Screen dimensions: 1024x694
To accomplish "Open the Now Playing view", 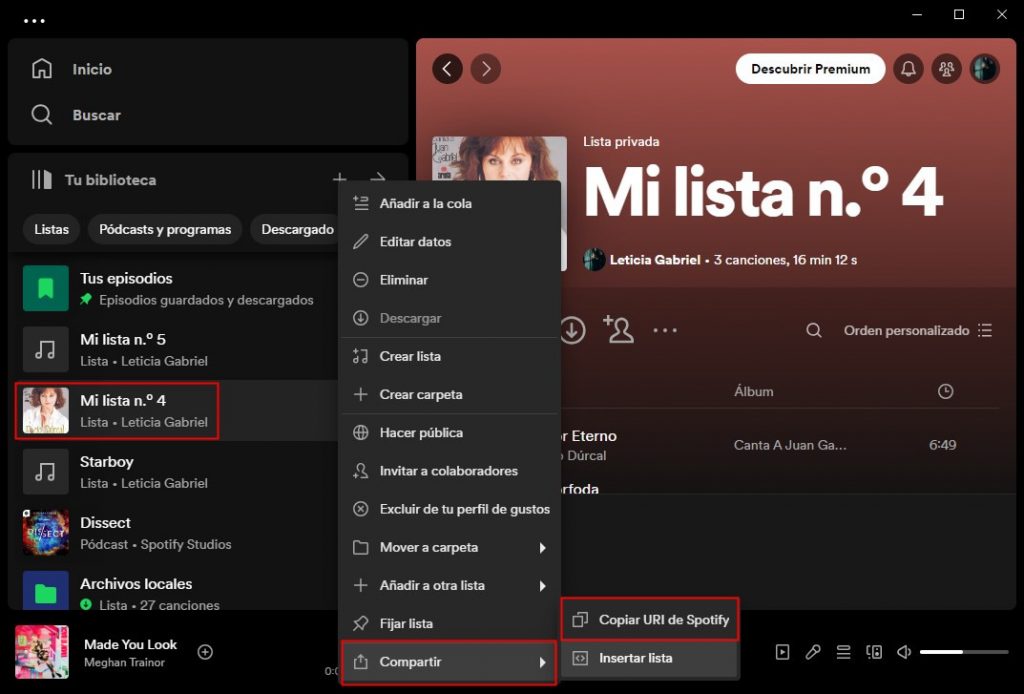I will tap(783, 652).
